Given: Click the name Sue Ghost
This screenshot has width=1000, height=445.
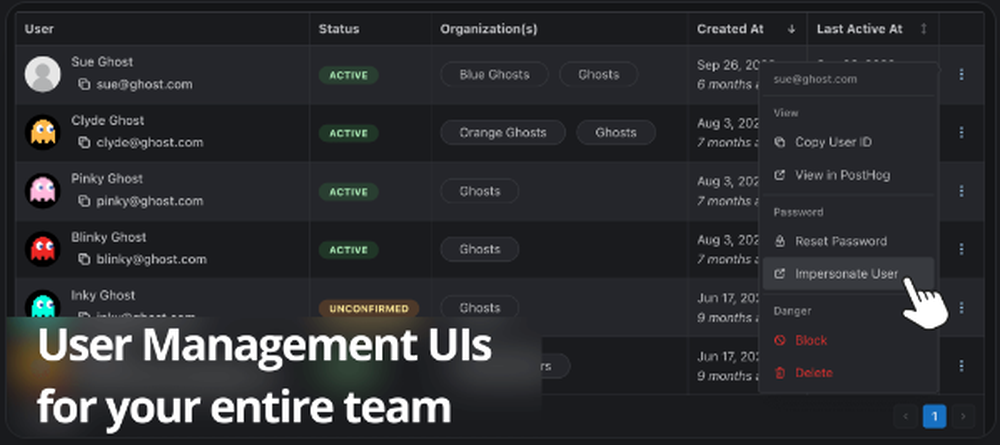Looking at the screenshot, I should coord(102,62).
